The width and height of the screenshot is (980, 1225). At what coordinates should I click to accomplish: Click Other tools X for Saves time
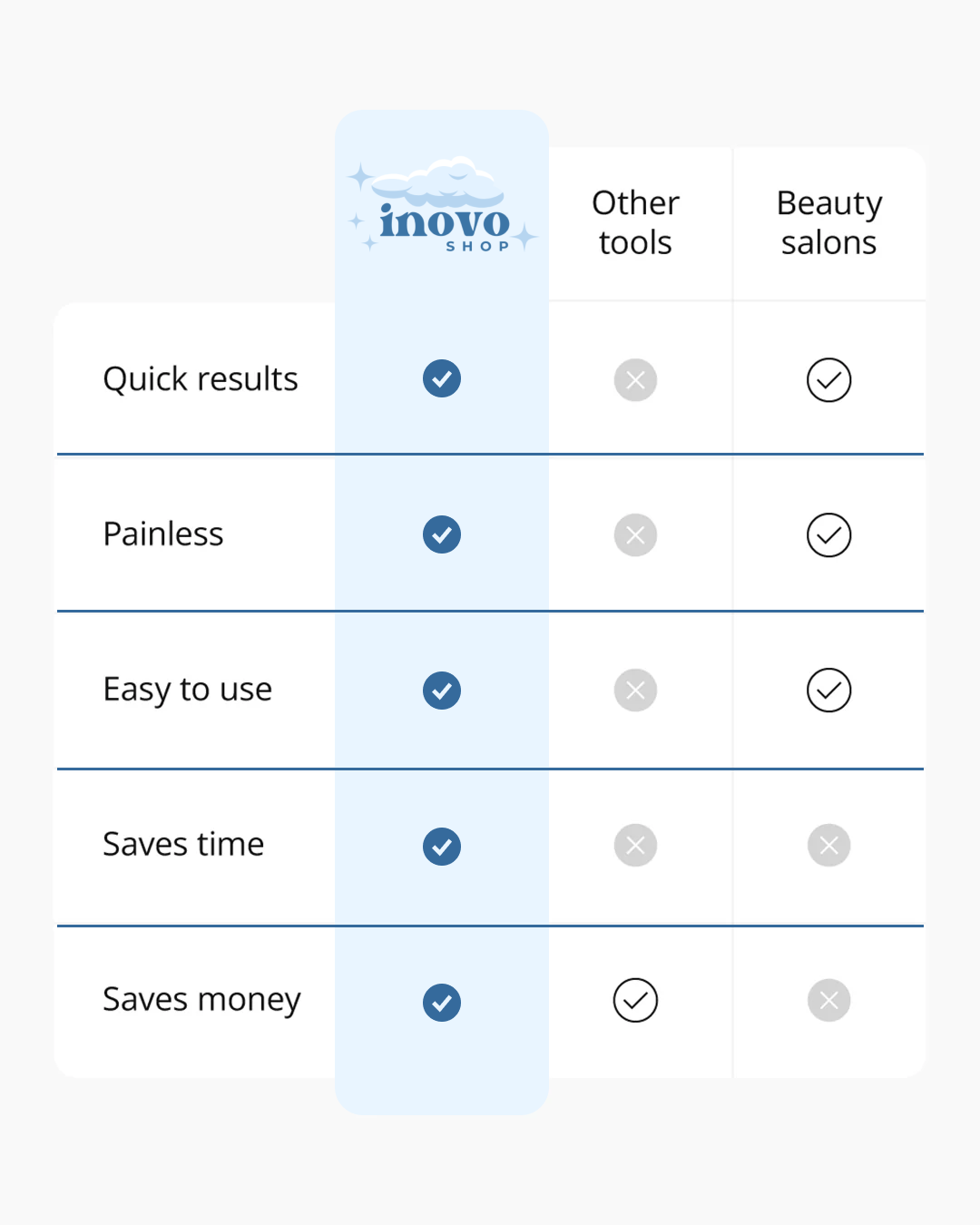635,846
